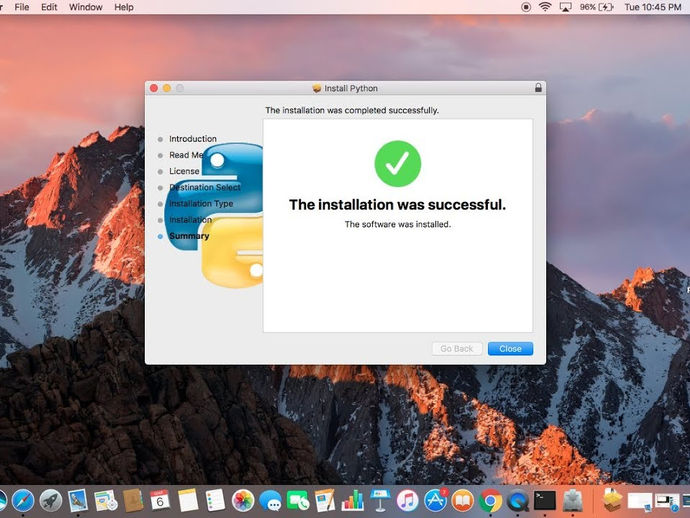This screenshot has width=690, height=518.
Task: Click 'The installation was completed successfully.' line
Action: (x=352, y=110)
